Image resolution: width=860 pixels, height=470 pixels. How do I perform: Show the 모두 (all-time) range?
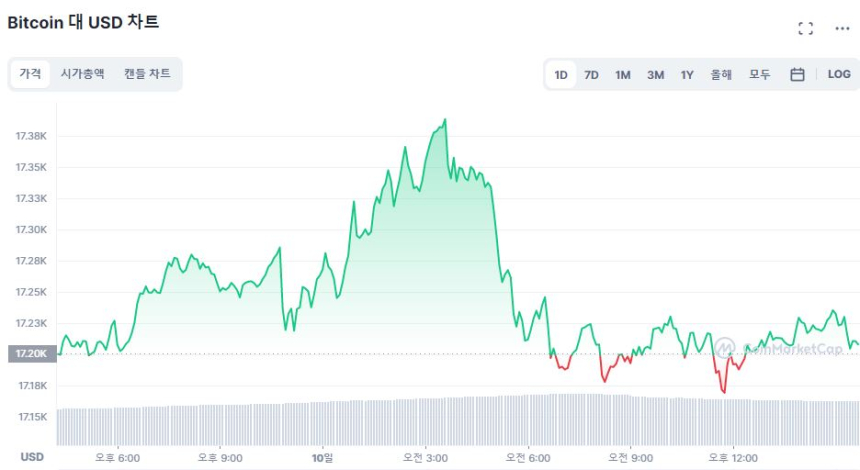[x=760, y=74]
